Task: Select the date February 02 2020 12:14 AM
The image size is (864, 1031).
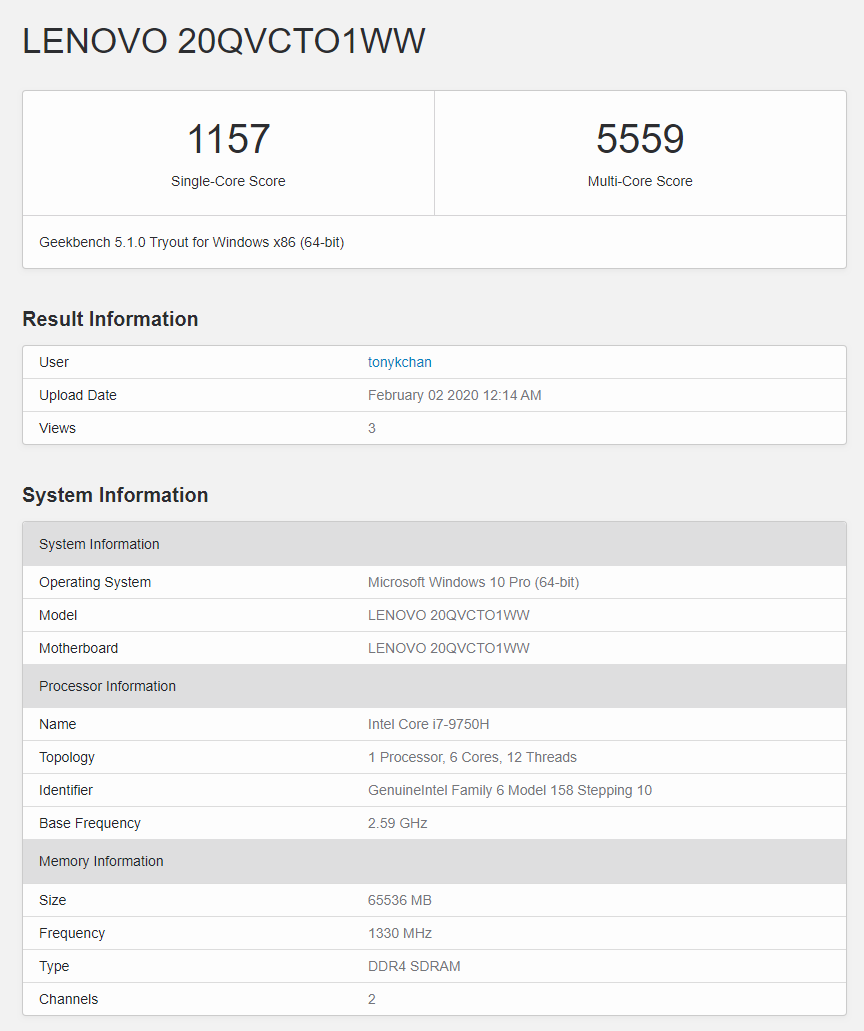Action: click(454, 395)
